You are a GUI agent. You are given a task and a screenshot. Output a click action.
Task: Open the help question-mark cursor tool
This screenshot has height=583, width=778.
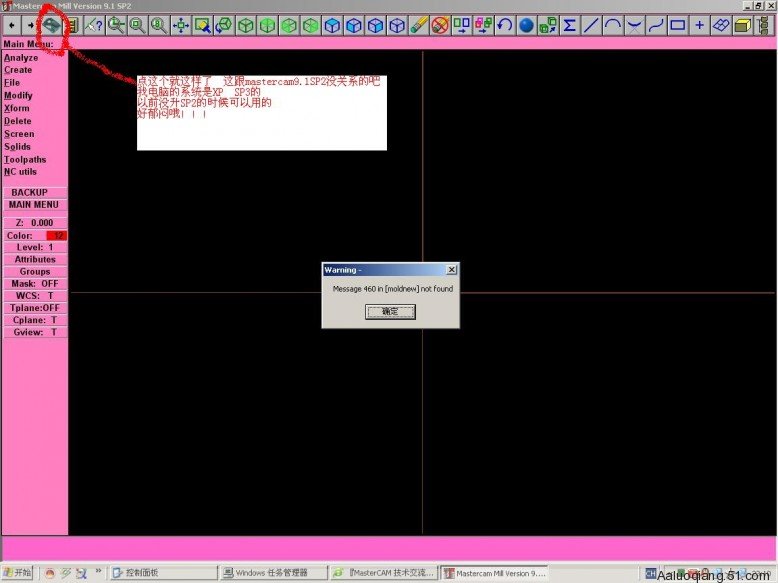coord(94,25)
